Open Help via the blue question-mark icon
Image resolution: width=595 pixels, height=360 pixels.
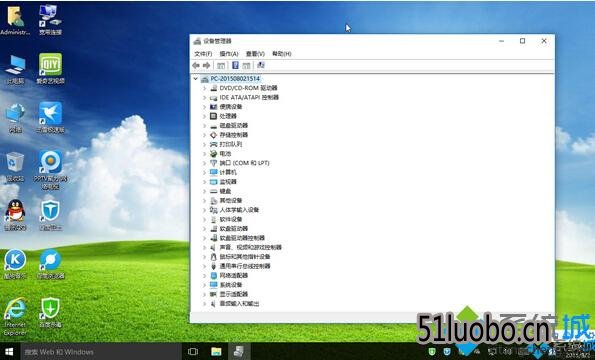(235, 65)
